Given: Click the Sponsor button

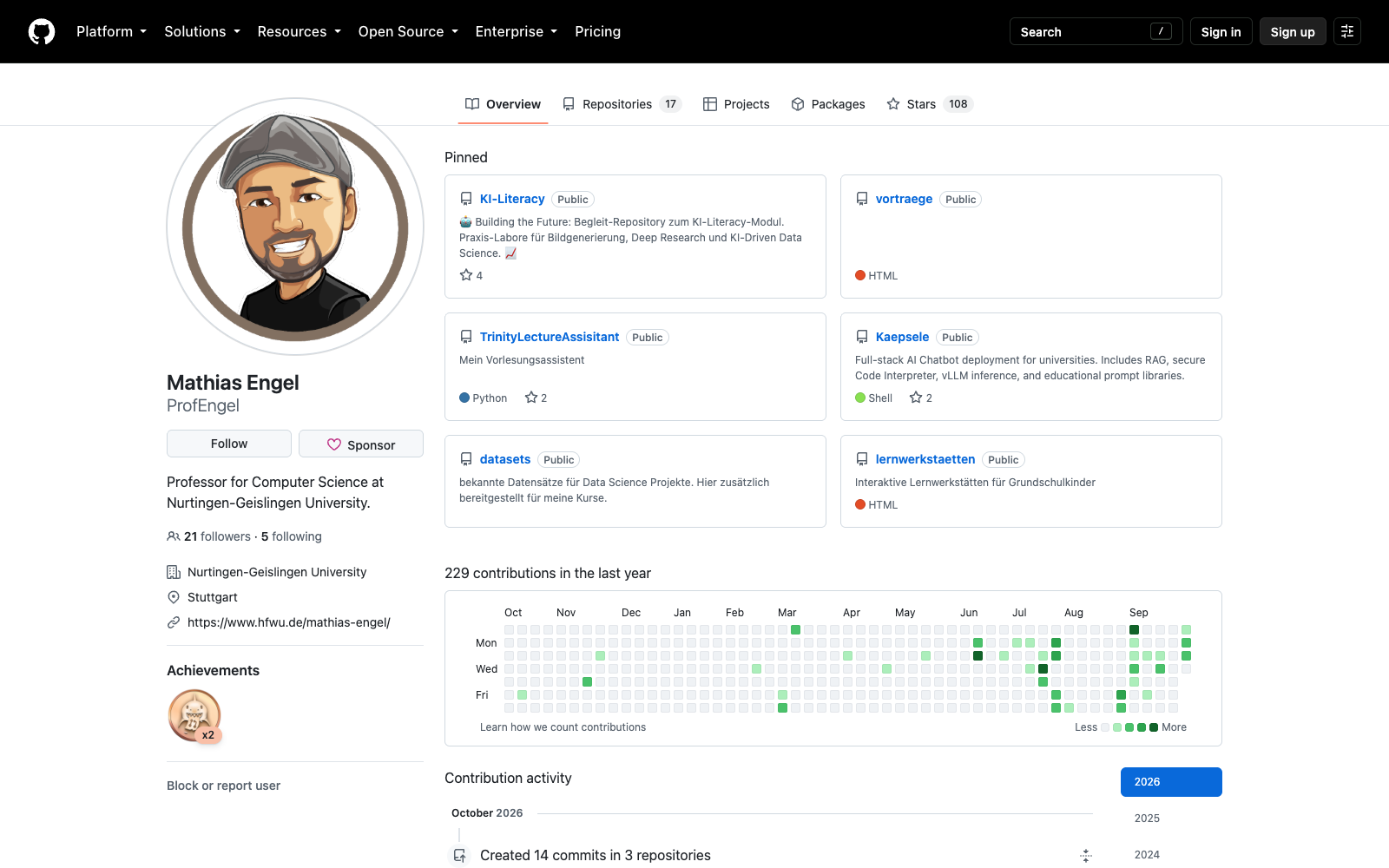Looking at the screenshot, I should tap(361, 444).
